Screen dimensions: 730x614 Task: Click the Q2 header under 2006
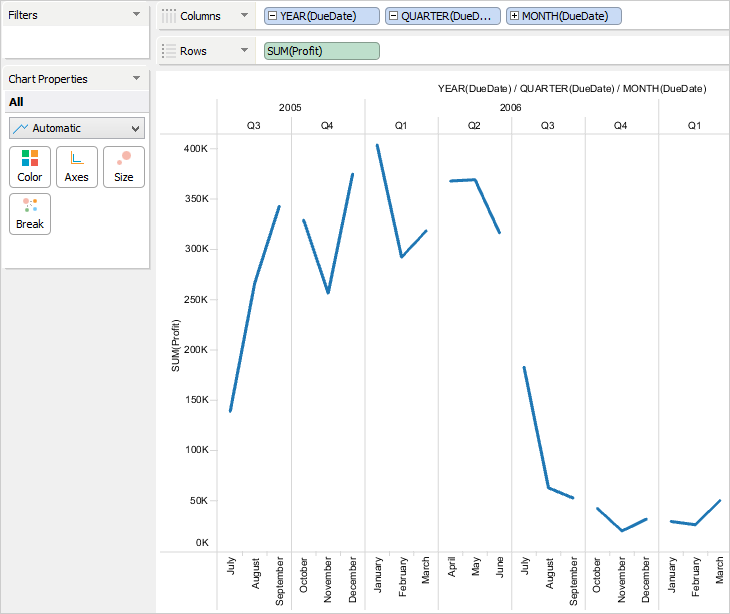[x=474, y=126]
